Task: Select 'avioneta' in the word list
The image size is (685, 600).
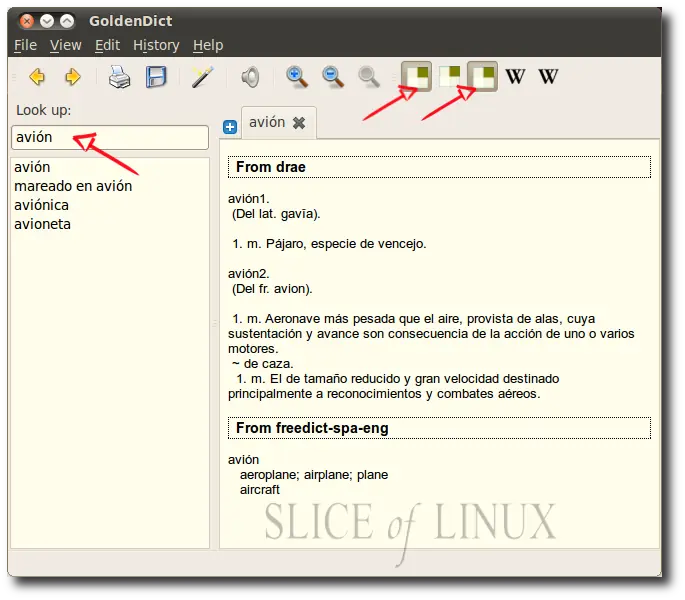Action: (x=42, y=224)
